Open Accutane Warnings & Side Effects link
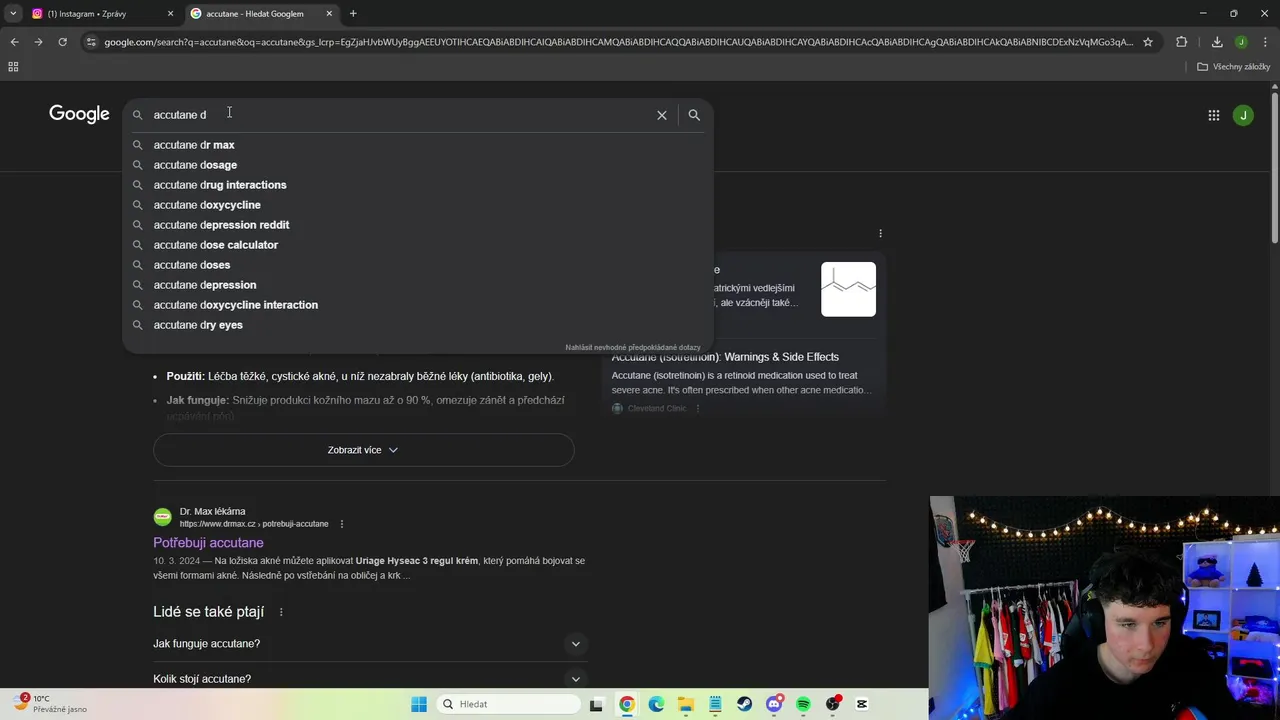The height and width of the screenshot is (720, 1280). coord(725,357)
